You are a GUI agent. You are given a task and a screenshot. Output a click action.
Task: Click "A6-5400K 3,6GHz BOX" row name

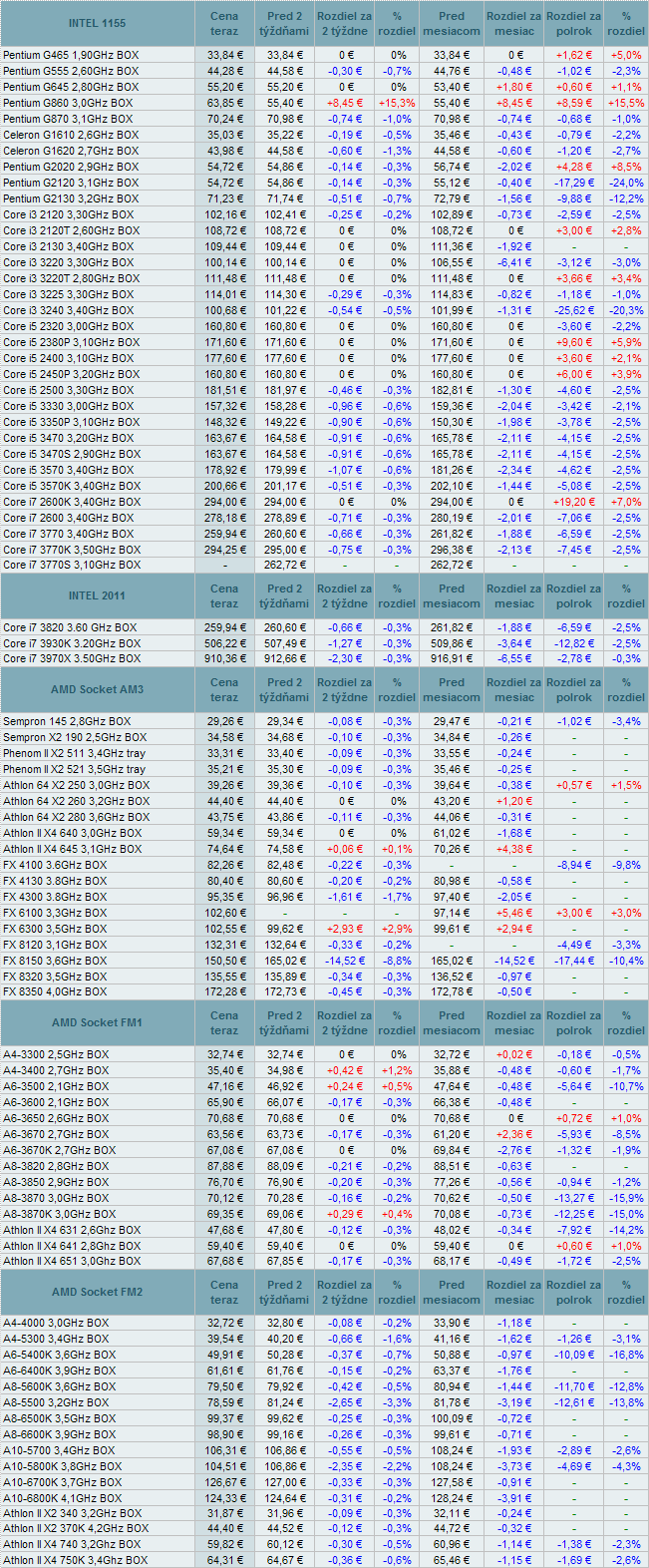point(60,1355)
